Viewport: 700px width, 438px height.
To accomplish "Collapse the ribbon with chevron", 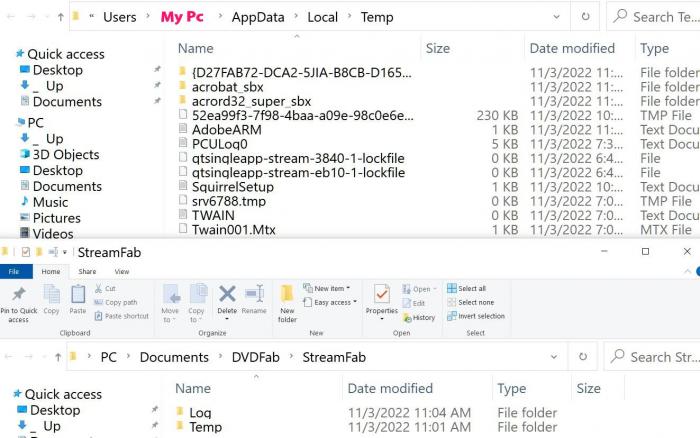I will pyautogui.click(x=688, y=271).
